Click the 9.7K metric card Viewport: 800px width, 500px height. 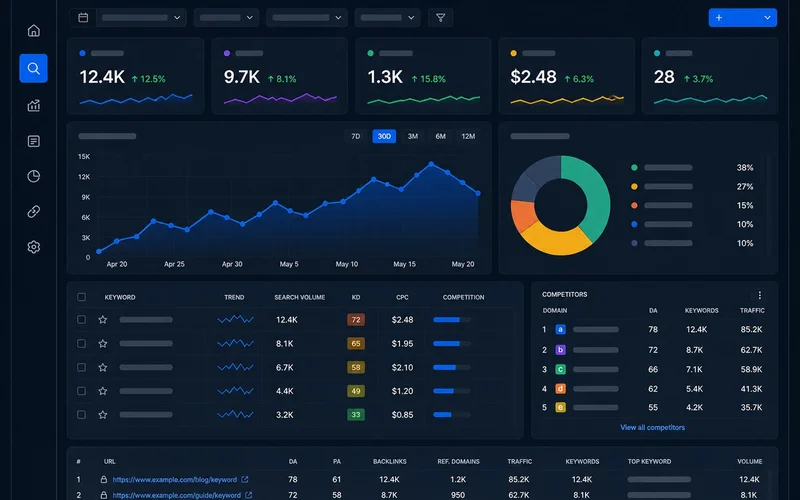(x=280, y=76)
